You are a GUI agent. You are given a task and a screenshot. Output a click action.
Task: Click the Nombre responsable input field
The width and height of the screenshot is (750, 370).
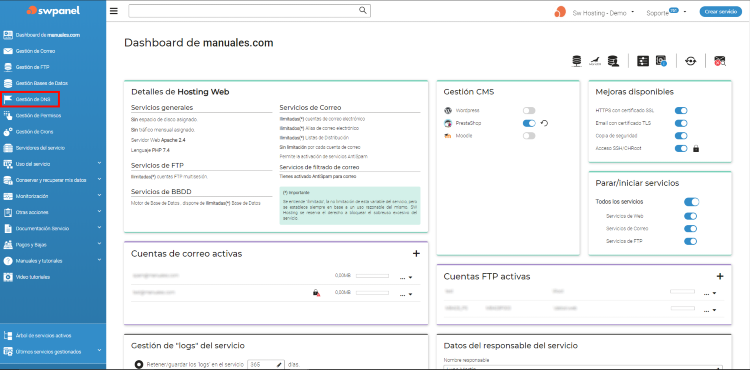583,368
